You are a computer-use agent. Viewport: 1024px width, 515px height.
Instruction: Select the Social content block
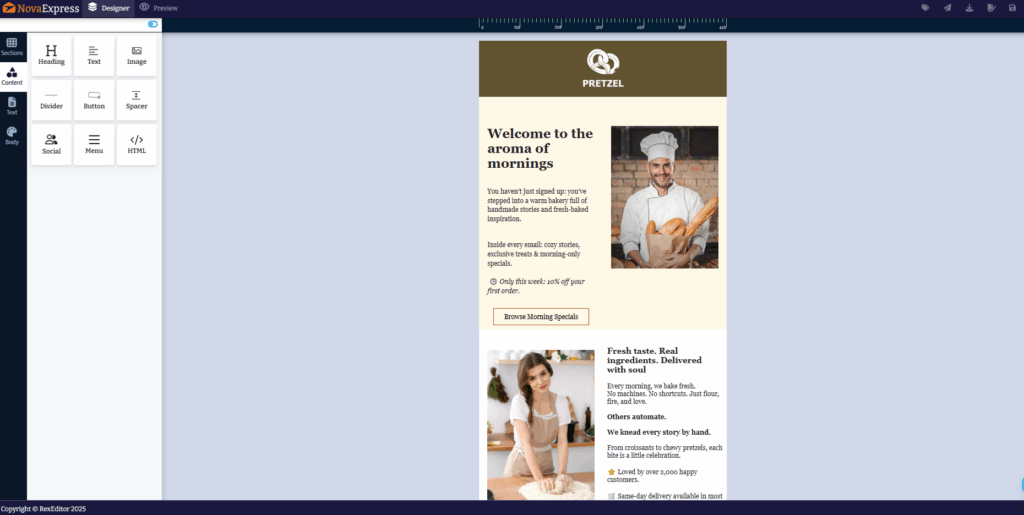tap(51, 145)
